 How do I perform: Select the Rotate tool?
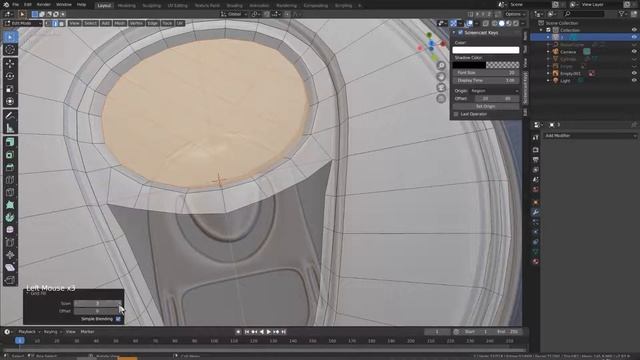pos(10,76)
